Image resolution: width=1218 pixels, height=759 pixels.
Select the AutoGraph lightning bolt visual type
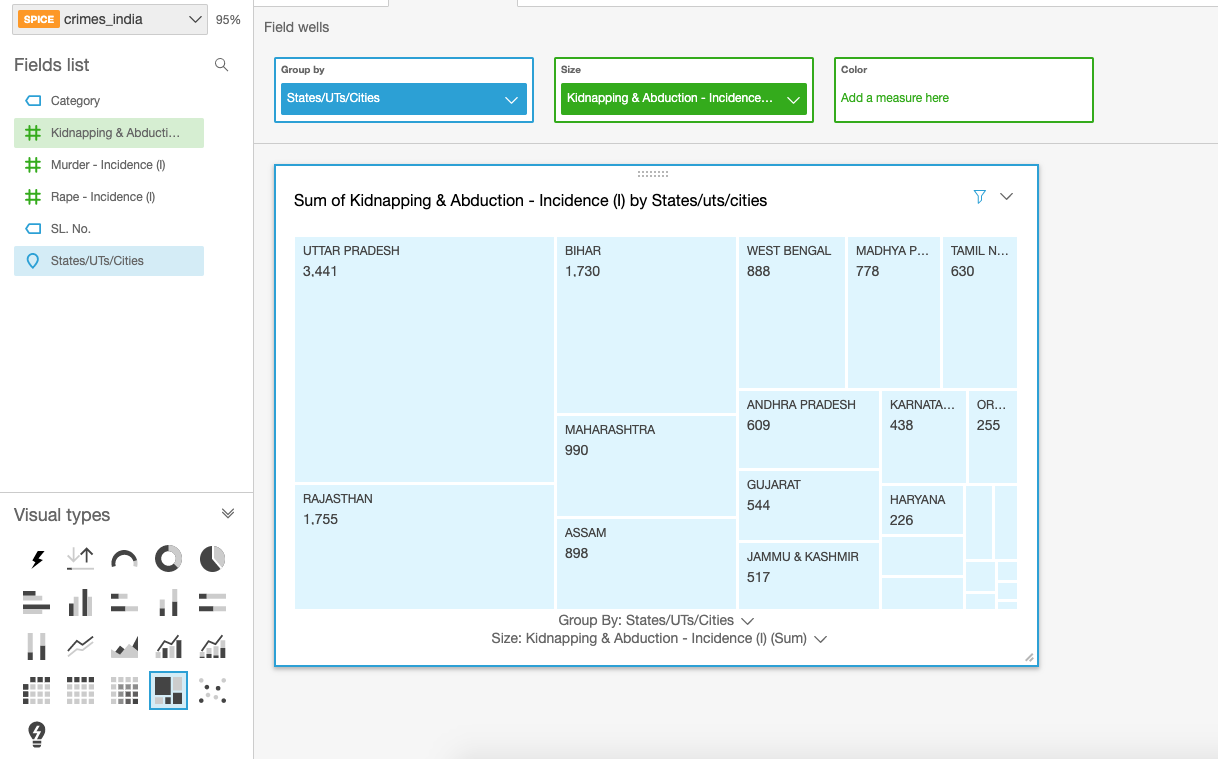click(x=37, y=559)
